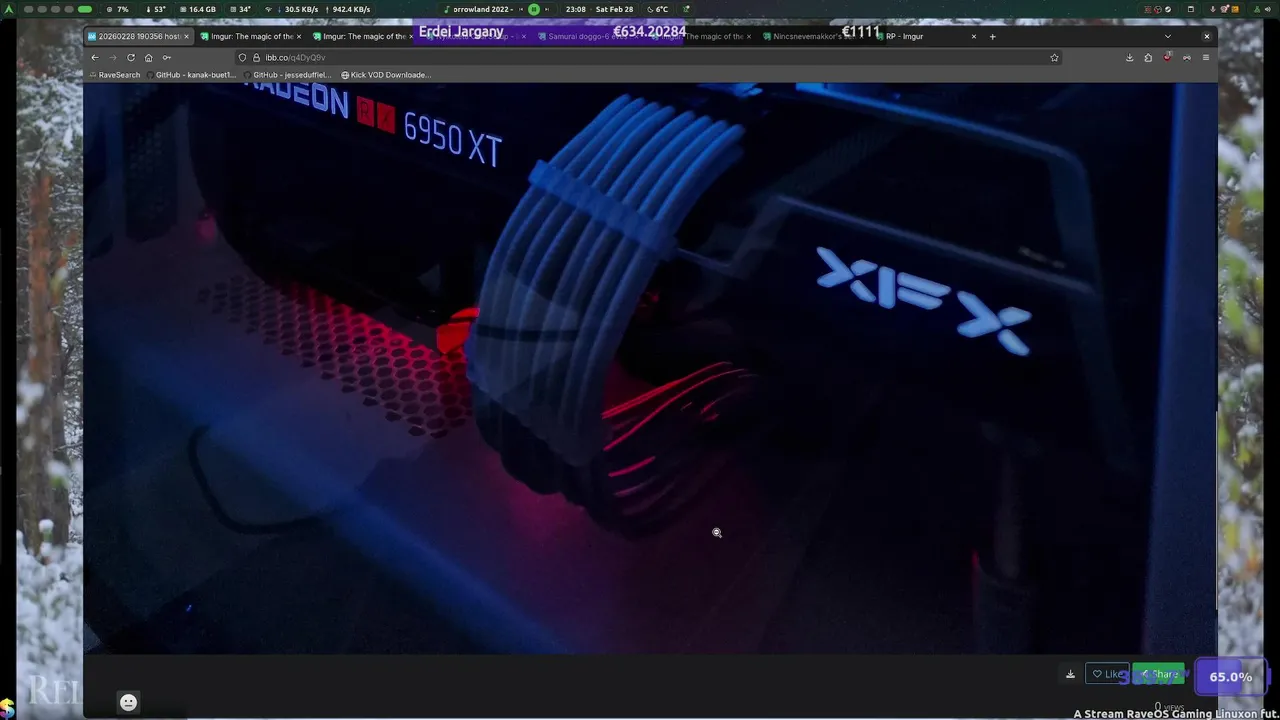This screenshot has width=1280, height=720.
Task: Click the 23:08 Sat Feb 28 clock
Action: [x=599, y=9]
